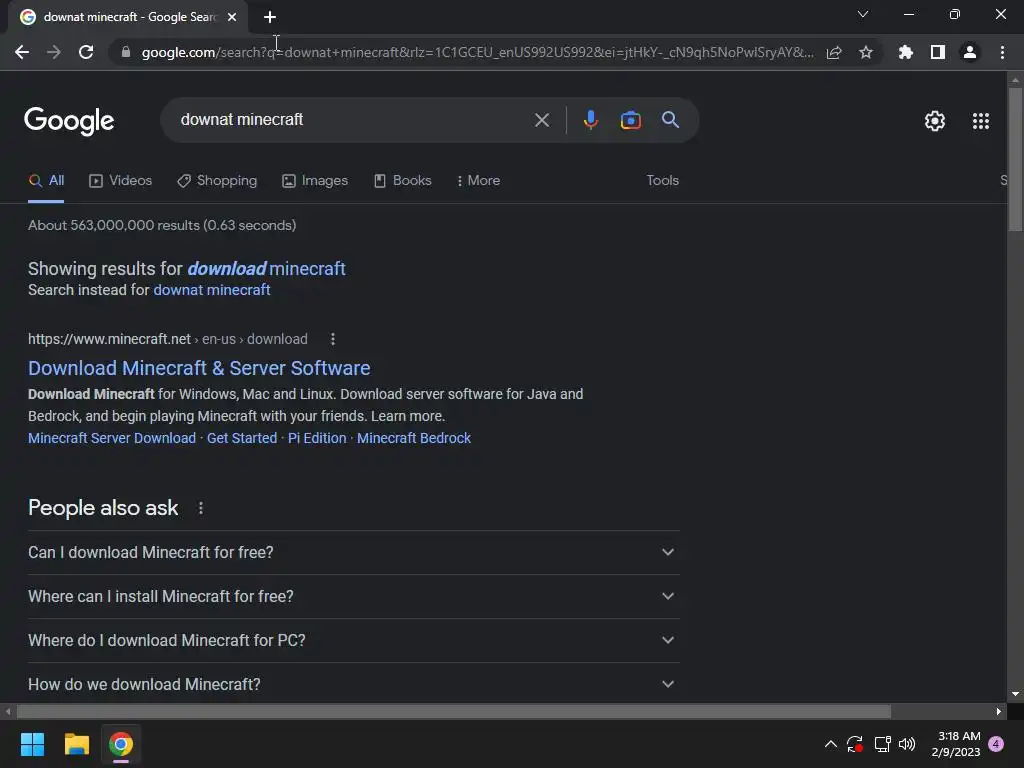
Task: Open the network tray icon
Action: click(882, 744)
